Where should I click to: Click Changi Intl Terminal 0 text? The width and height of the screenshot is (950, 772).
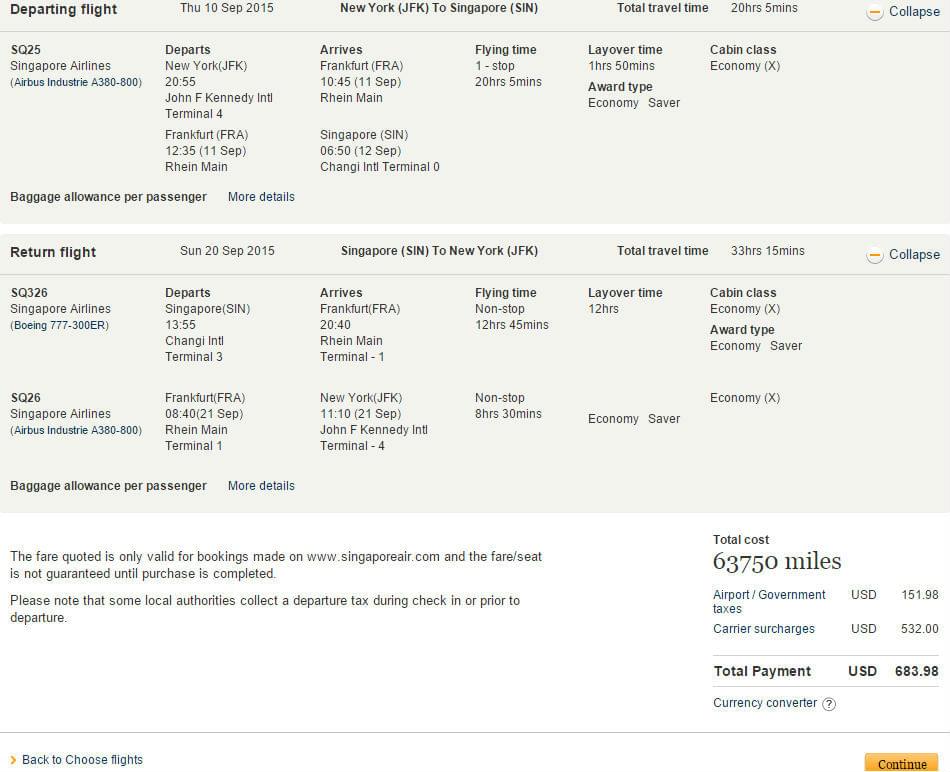pos(380,167)
